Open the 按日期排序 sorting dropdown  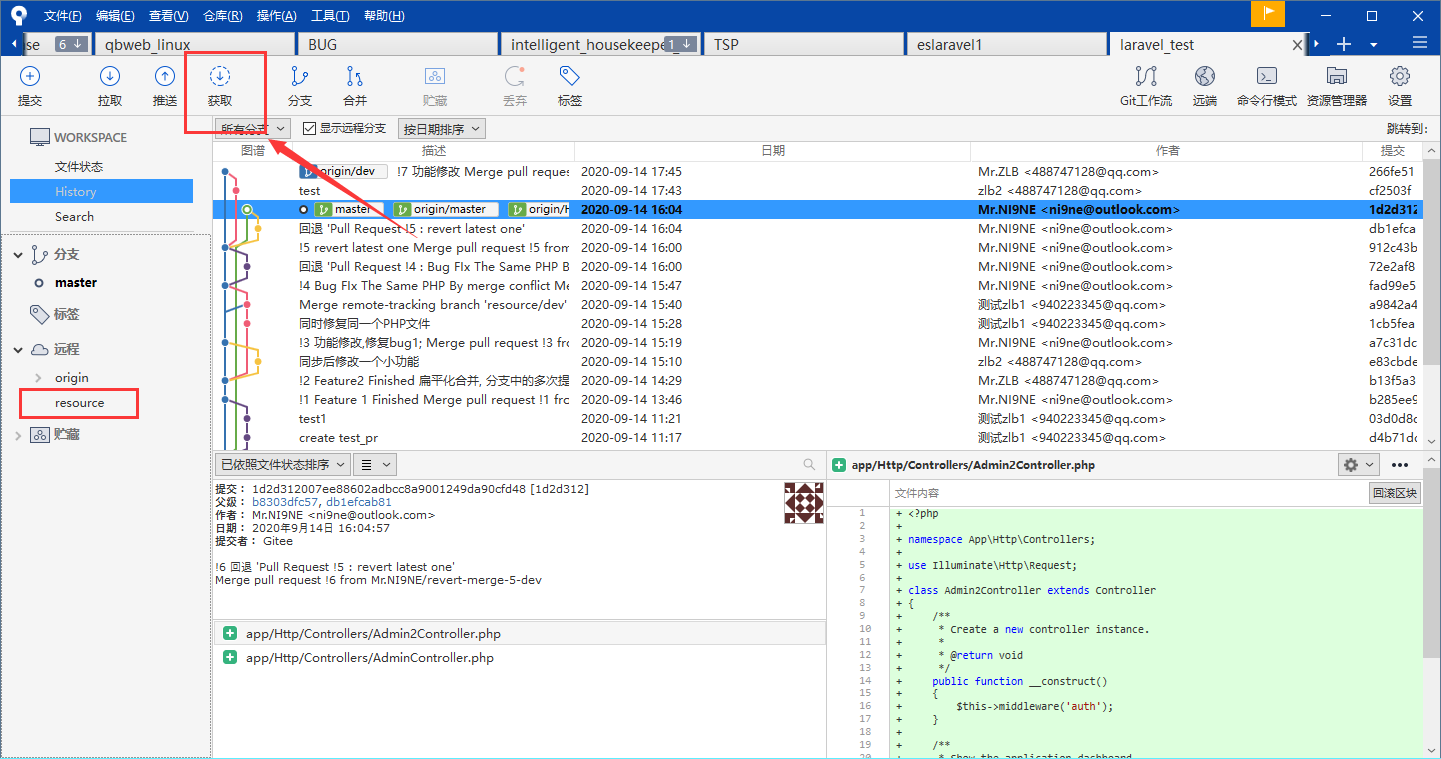click(441, 128)
